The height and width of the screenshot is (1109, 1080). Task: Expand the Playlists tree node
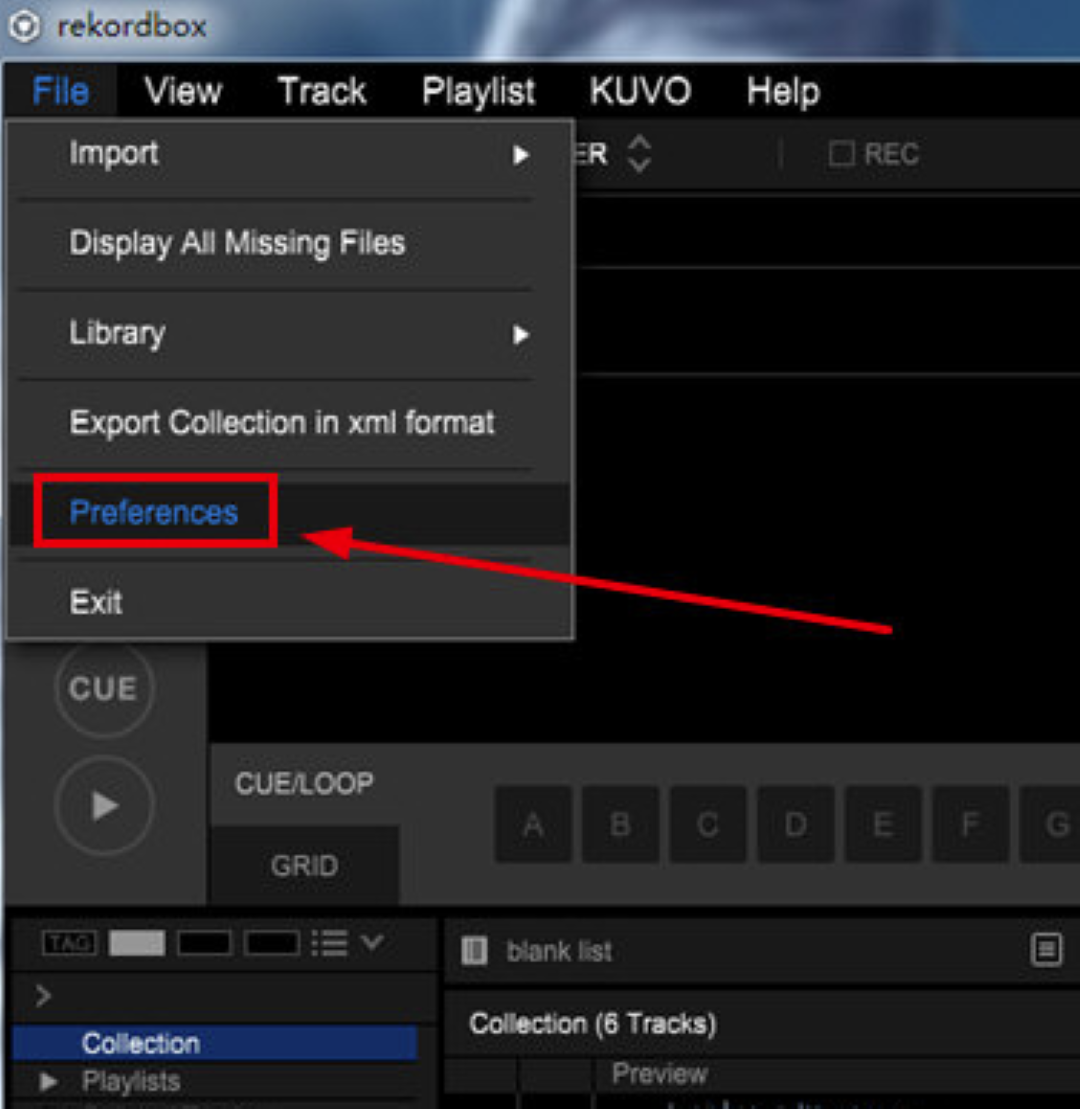point(47,1081)
